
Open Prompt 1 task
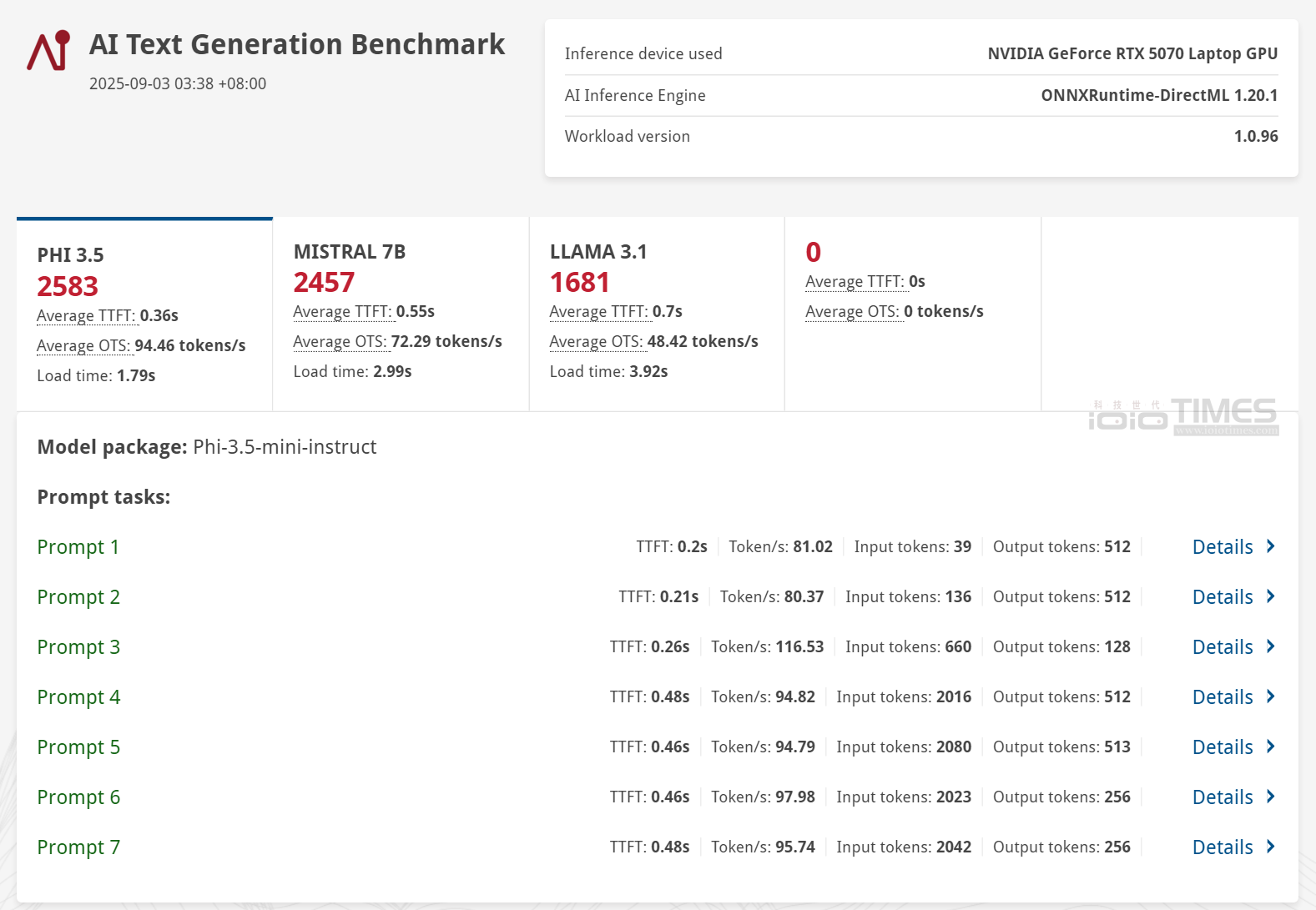tap(78, 547)
